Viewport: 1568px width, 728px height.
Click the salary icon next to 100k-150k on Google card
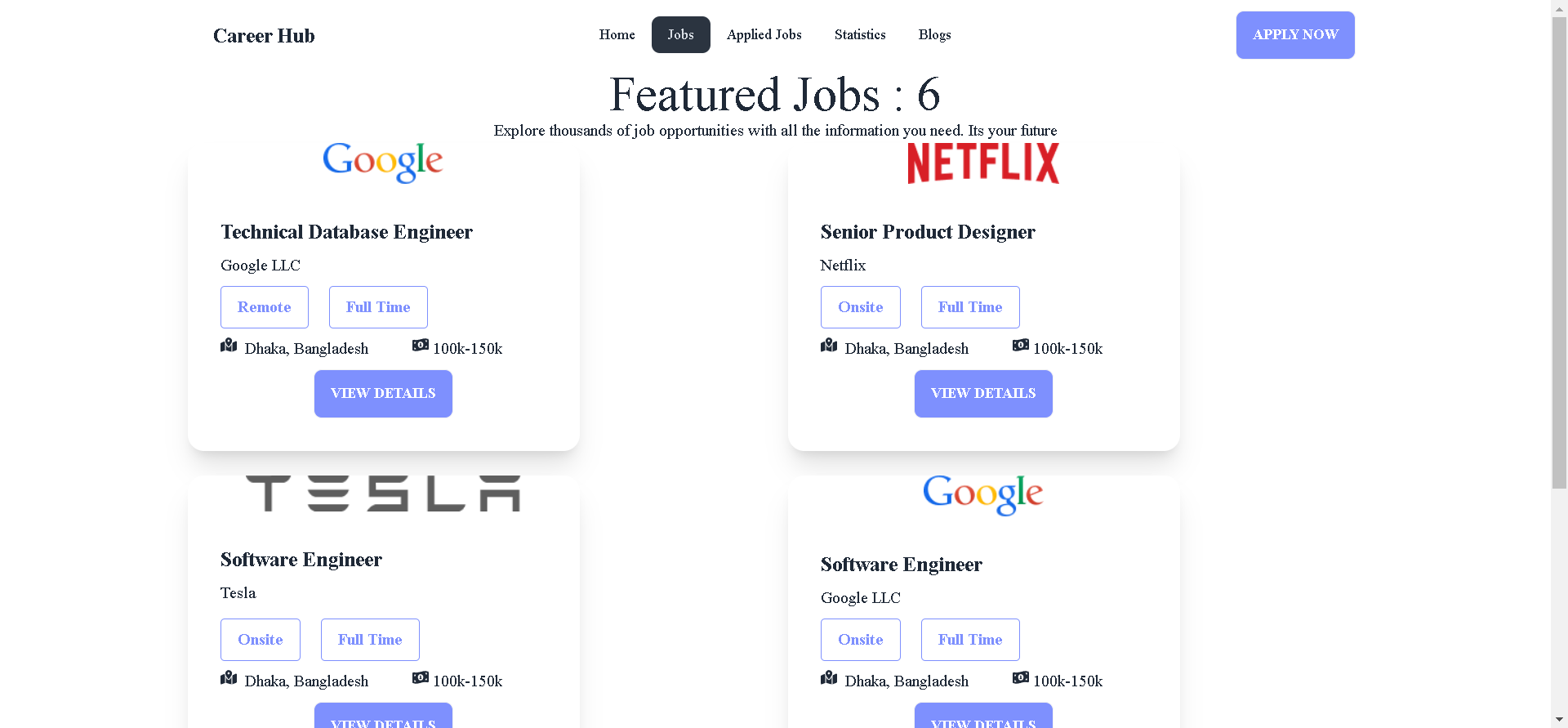pos(420,345)
